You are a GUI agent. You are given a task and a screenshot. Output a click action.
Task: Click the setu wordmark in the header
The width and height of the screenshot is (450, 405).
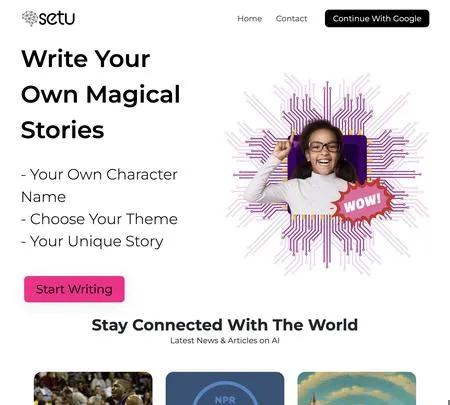coord(57,18)
